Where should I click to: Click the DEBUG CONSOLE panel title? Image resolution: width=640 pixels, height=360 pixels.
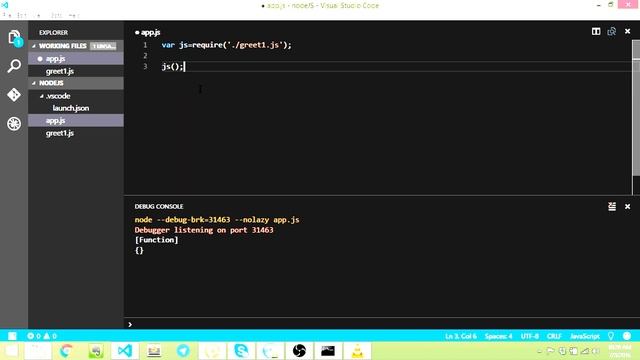[x=159, y=207]
